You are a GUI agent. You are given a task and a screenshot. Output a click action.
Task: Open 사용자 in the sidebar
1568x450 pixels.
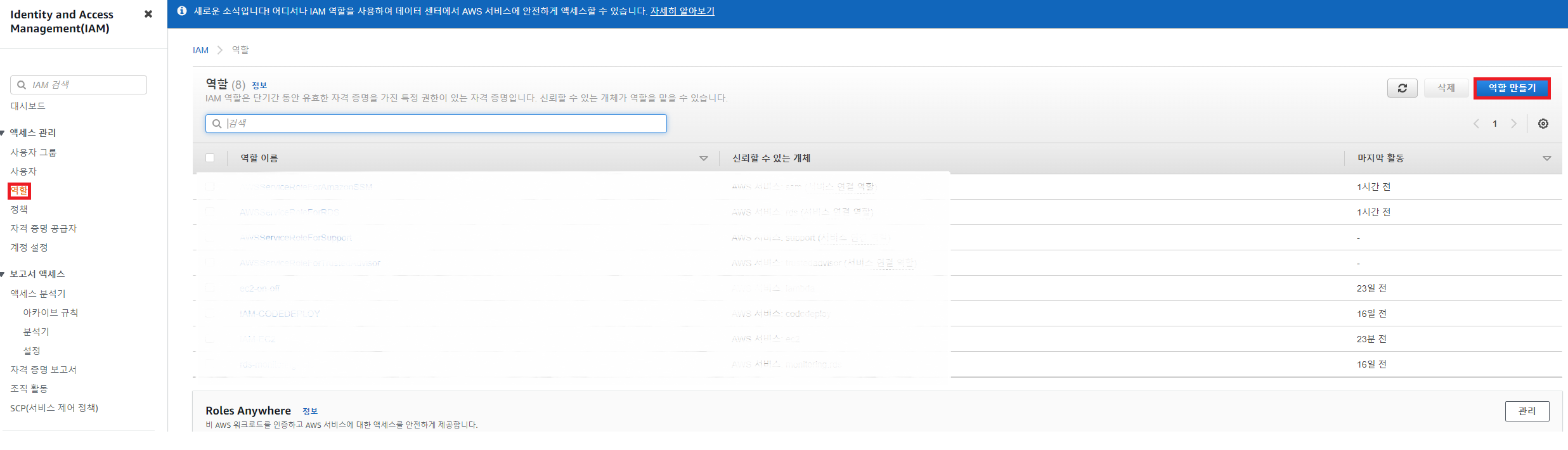(23, 171)
